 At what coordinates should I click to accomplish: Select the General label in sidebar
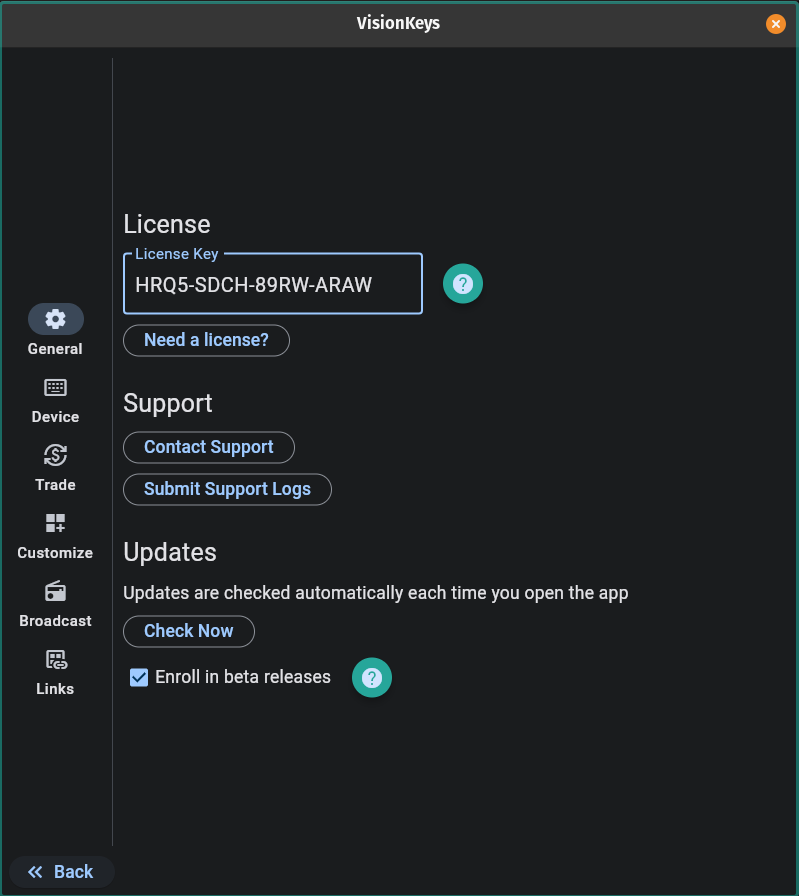point(55,349)
